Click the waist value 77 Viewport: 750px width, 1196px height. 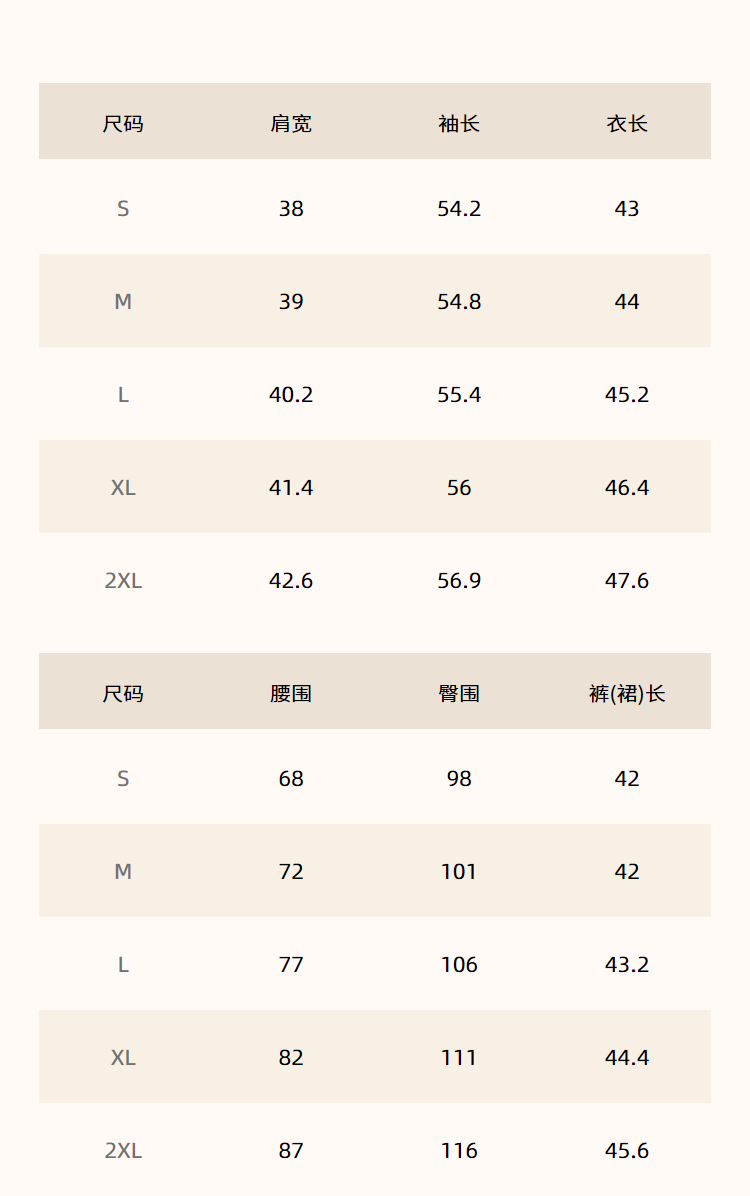291,964
